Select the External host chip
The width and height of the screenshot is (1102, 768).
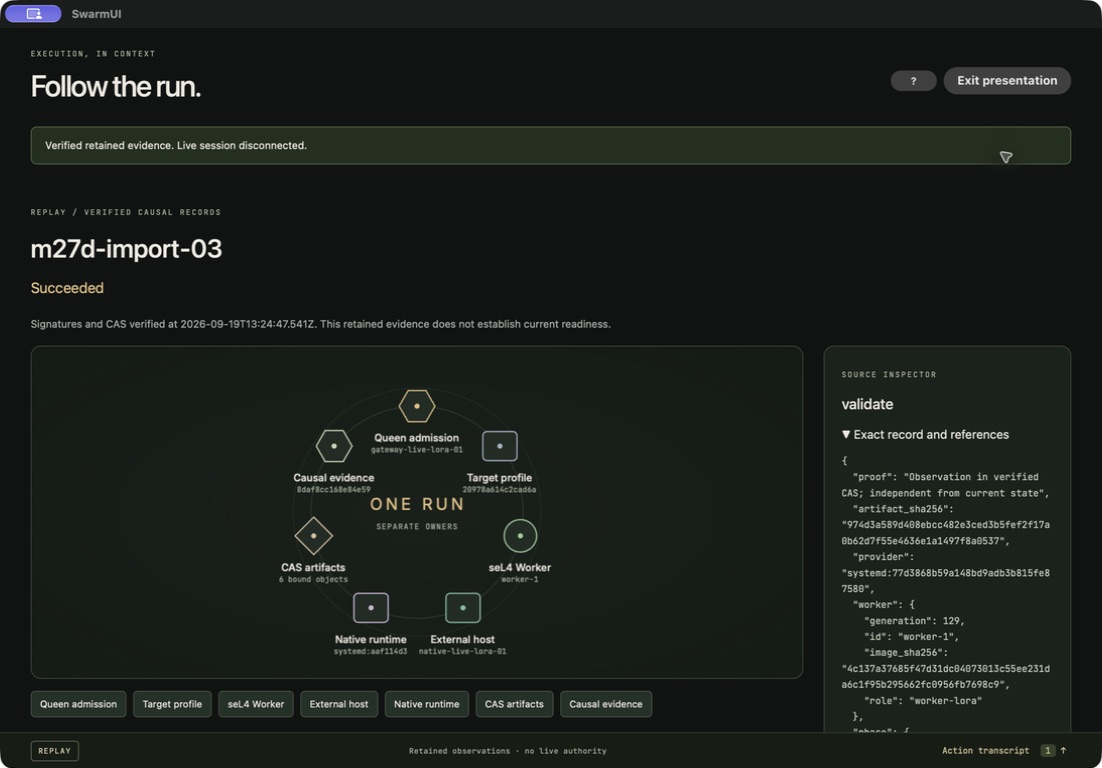click(x=339, y=704)
